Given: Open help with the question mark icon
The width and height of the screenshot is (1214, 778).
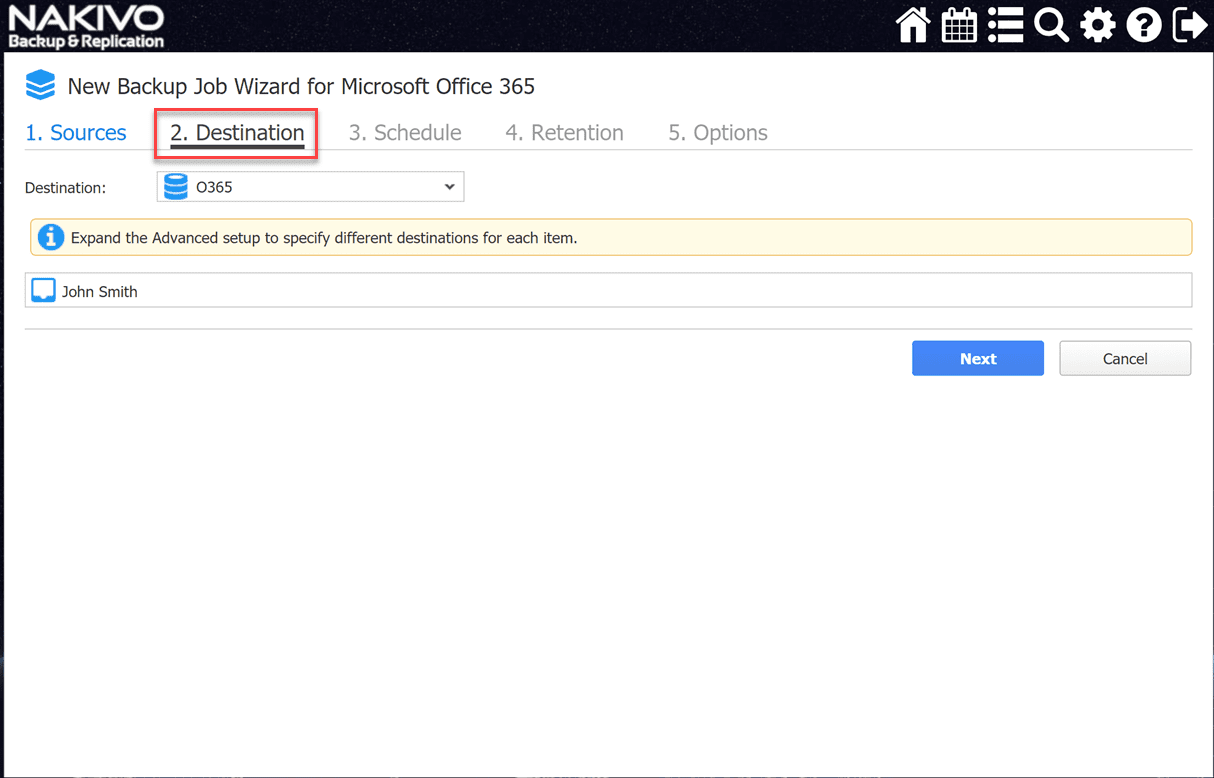Looking at the screenshot, I should click(1143, 25).
